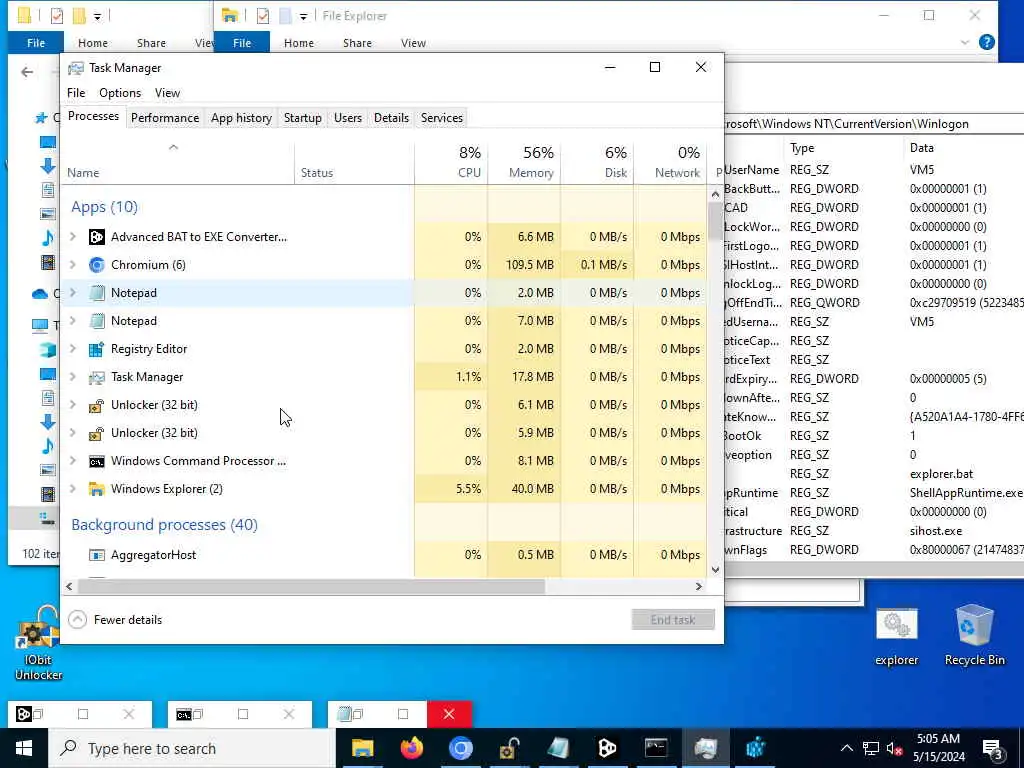Click the Task Manager taskbar button

pos(705,748)
